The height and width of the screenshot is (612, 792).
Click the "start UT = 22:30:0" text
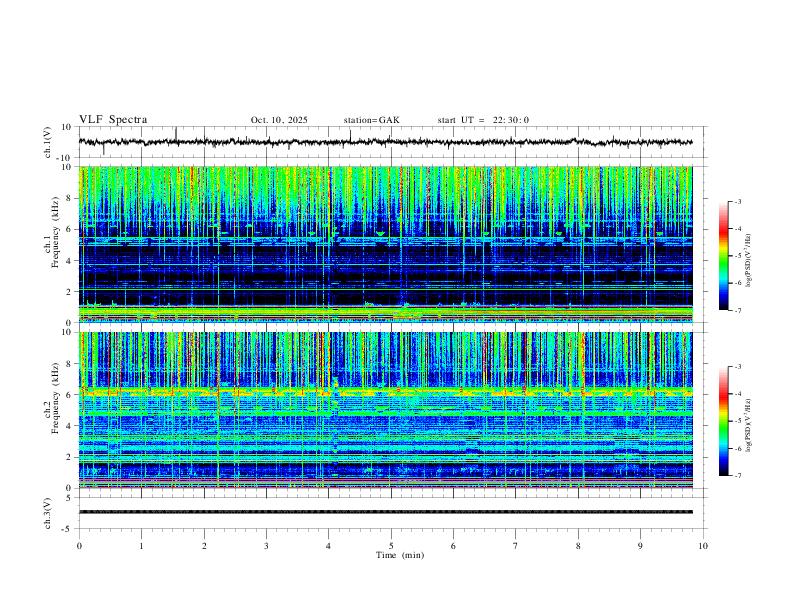click(483, 120)
